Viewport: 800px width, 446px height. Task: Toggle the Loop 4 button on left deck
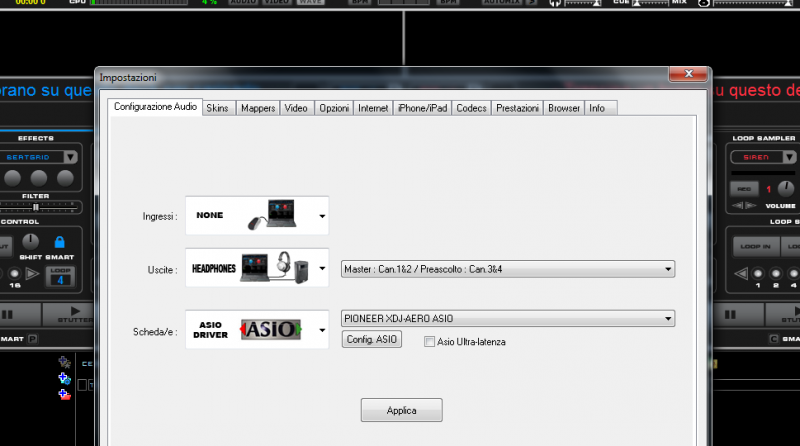point(60,276)
